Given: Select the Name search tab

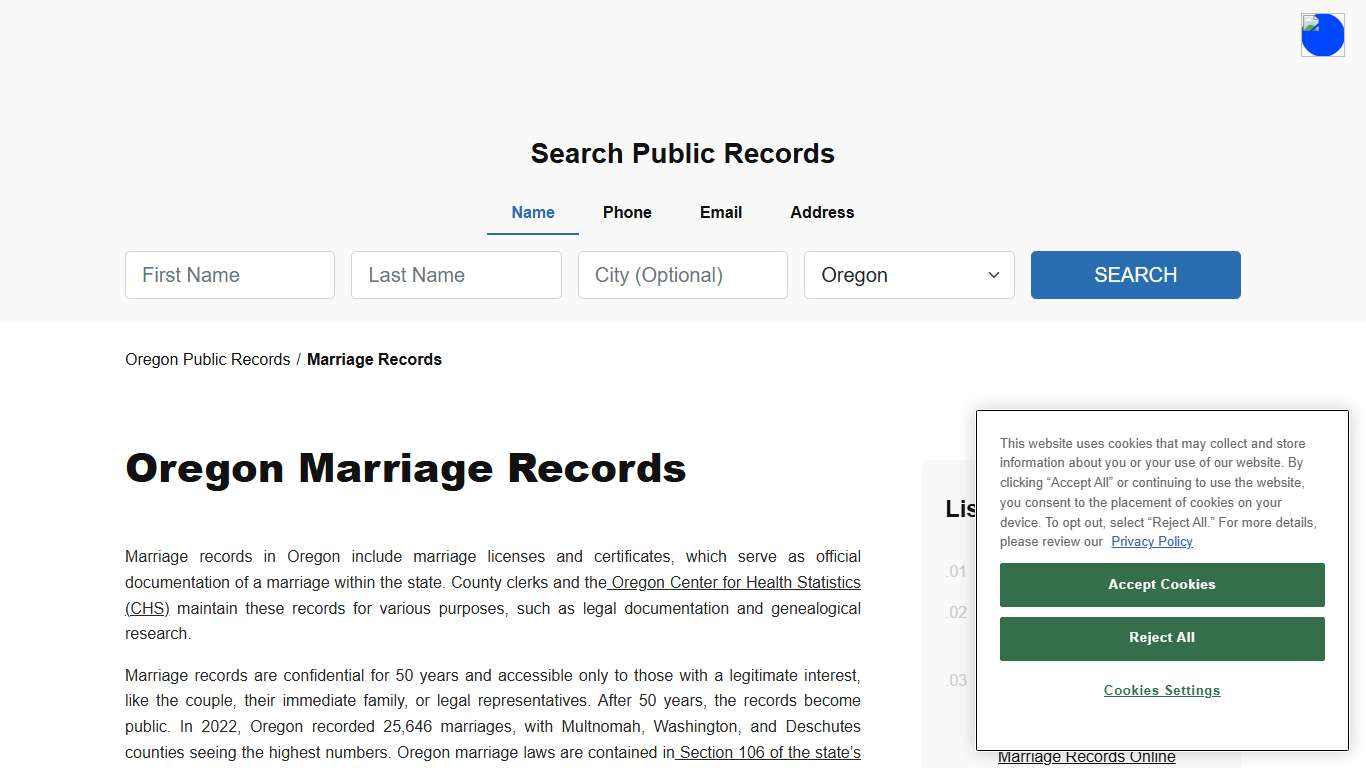Looking at the screenshot, I should tap(532, 212).
